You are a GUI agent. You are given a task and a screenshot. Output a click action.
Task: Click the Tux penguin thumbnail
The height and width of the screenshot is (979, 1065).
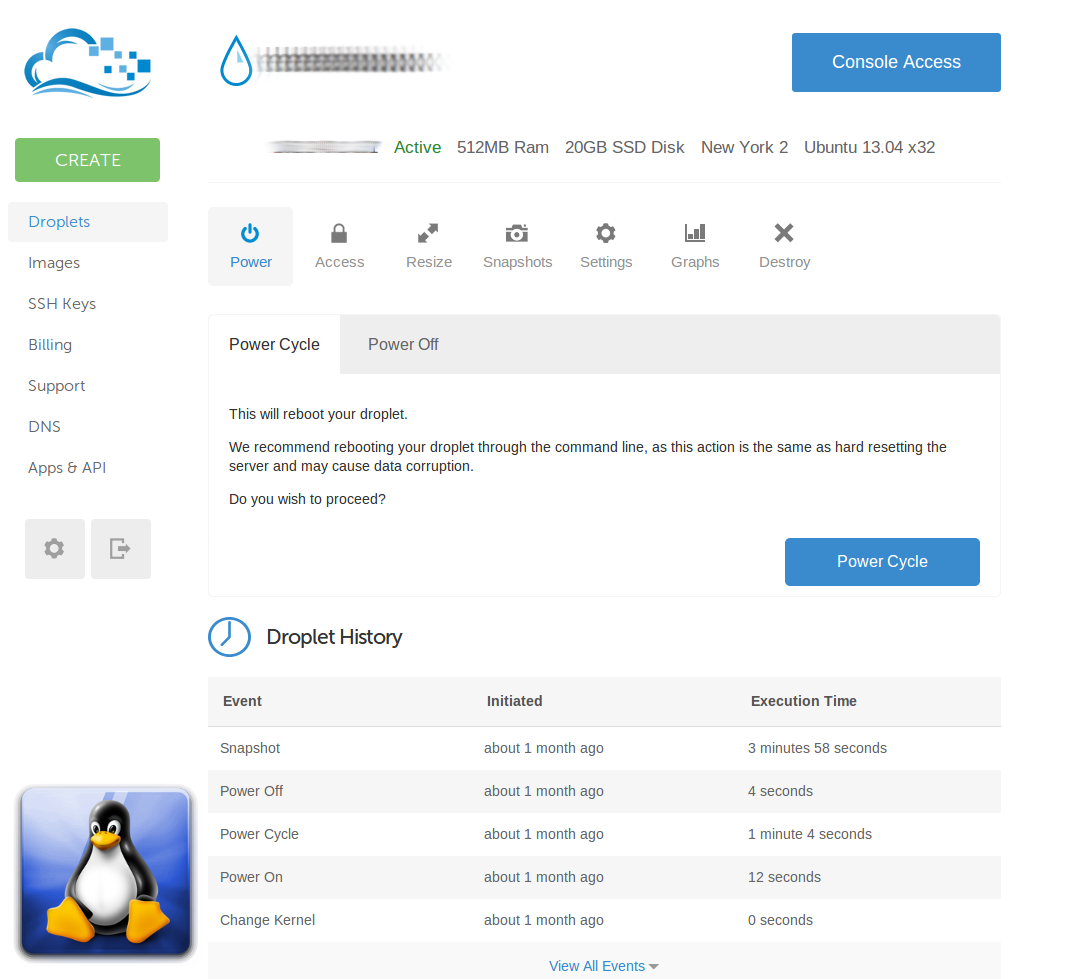104,872
